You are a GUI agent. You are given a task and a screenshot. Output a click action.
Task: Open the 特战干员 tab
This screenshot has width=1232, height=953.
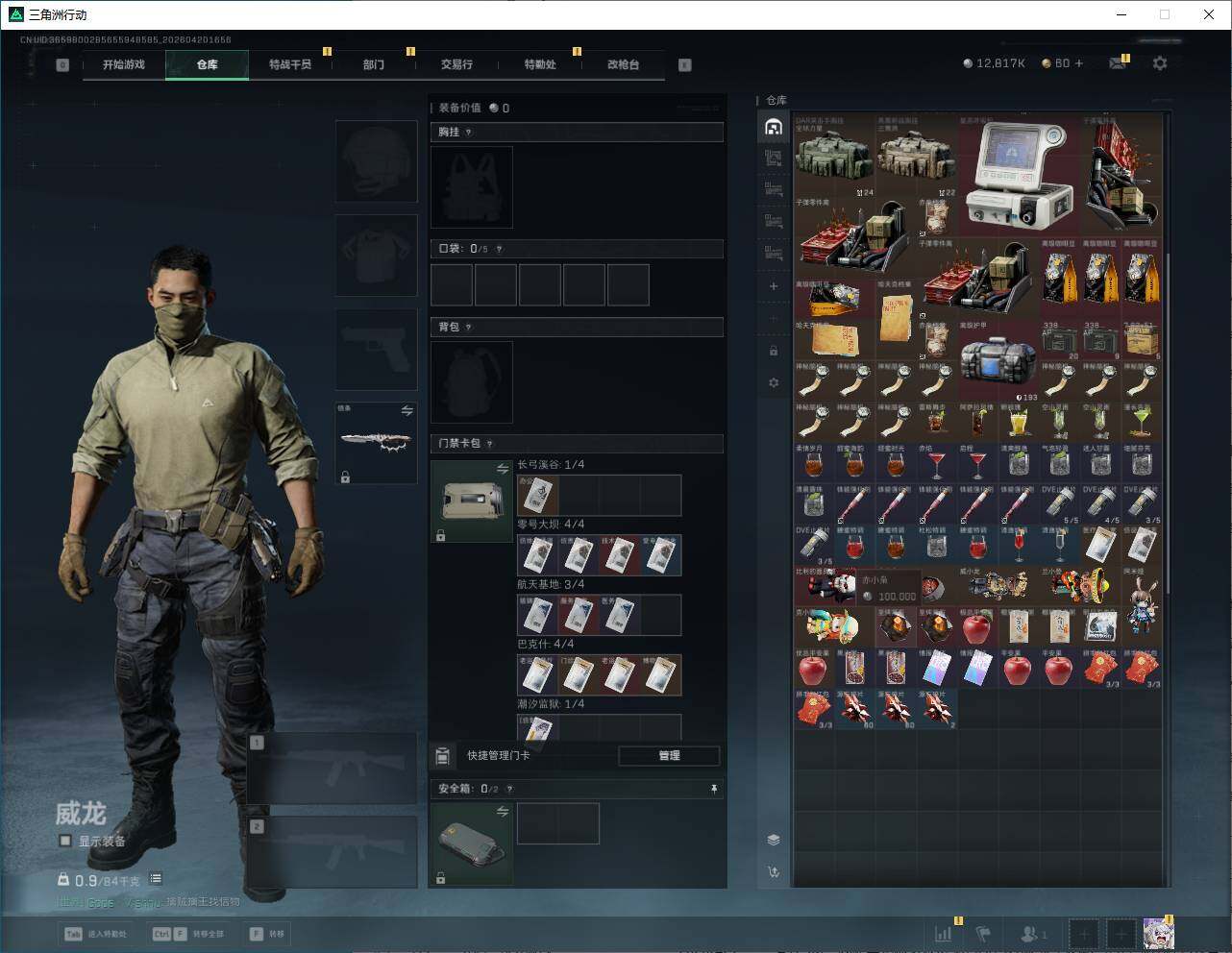pos(289,64)
